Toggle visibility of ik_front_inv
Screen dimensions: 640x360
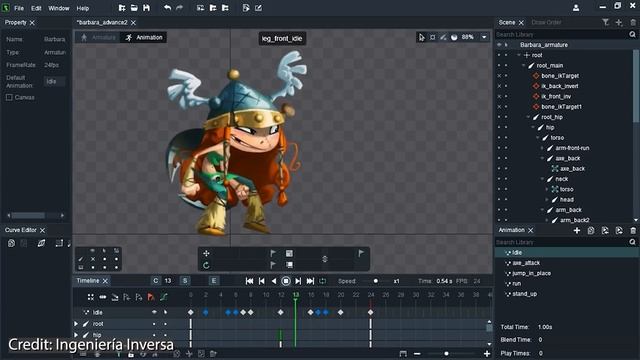click(499, 97)
